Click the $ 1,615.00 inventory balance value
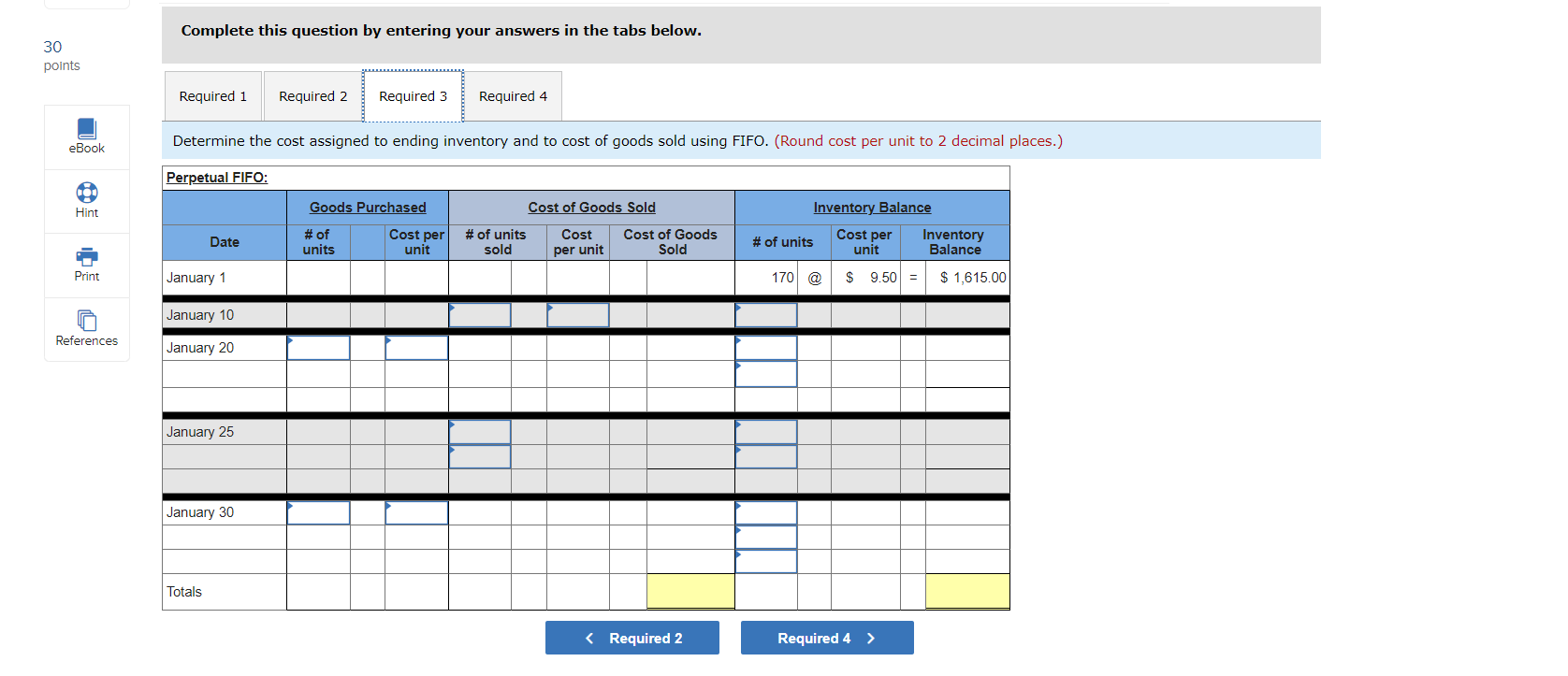Viewport: 1568px width, 676px height. click(973, 278)
